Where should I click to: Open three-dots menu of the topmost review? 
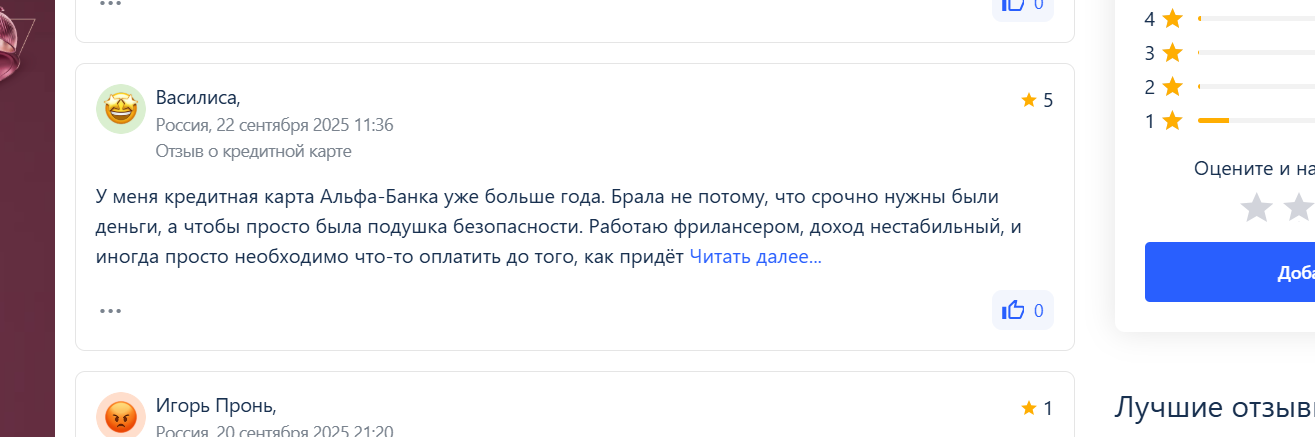pyautogui.click(x=110, y=4)
